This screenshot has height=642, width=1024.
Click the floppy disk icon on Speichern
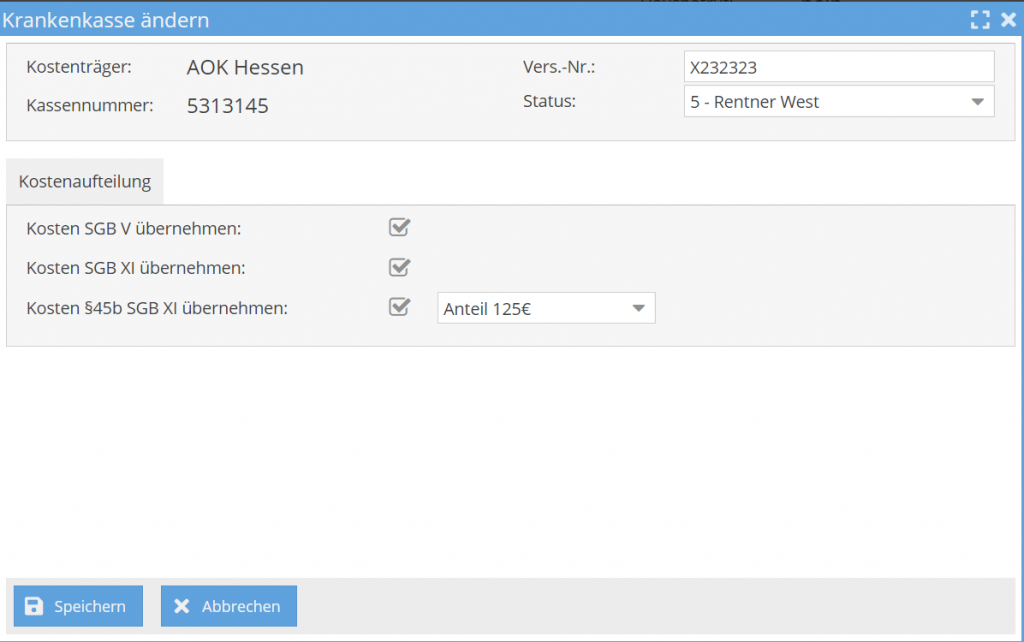click(x=34, y=606)
